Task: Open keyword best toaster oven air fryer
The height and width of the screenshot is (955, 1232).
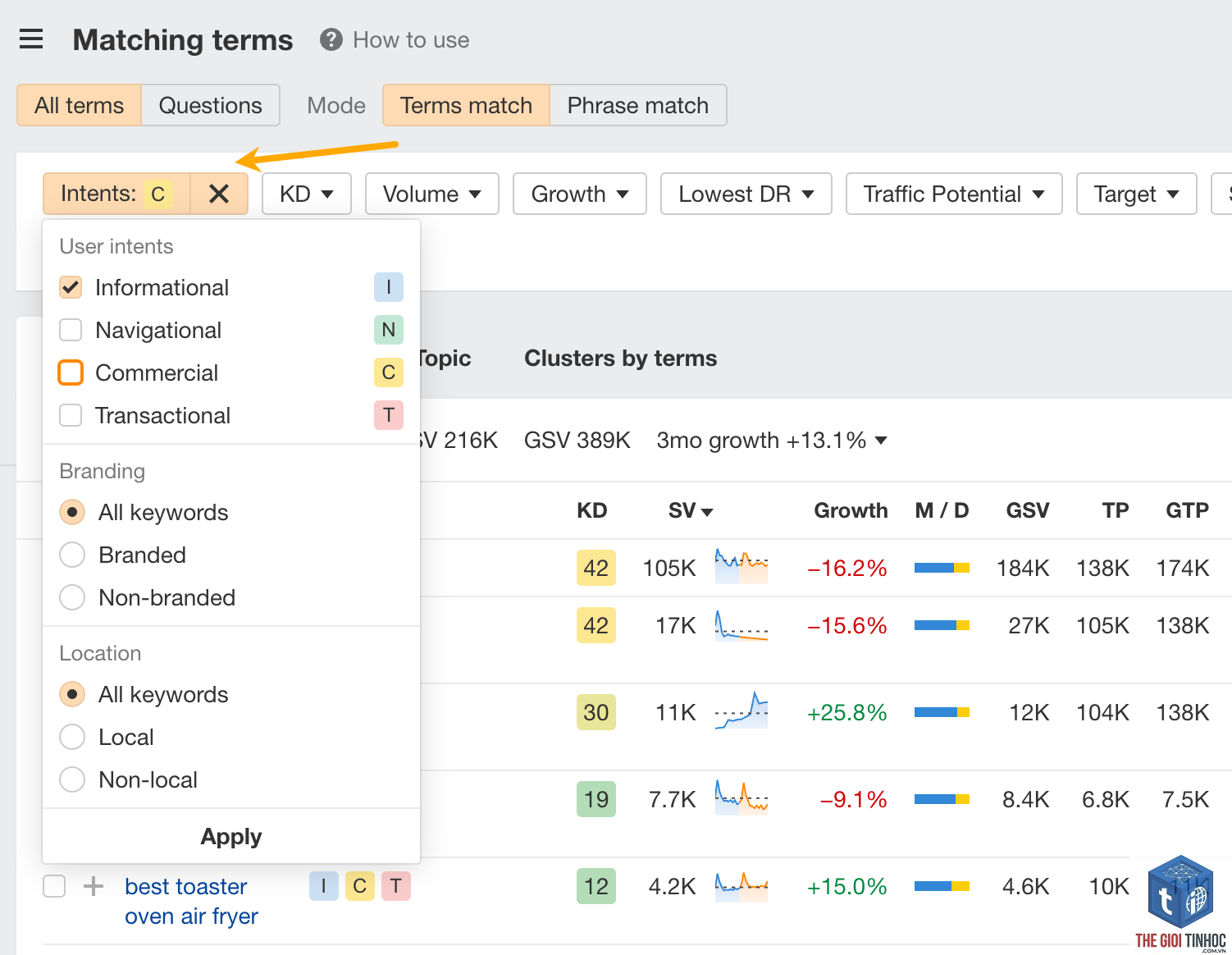Action: [191, 901]
